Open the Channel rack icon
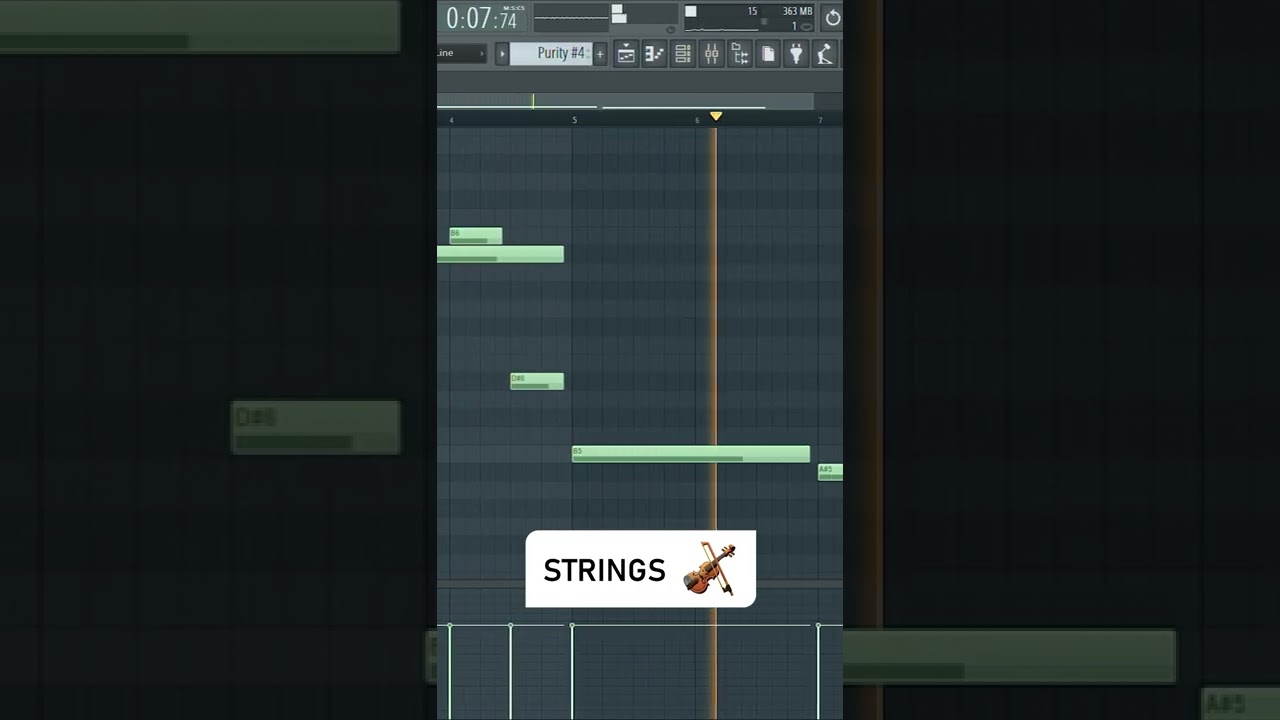This screenshot has width=1280, height=720. click(x=683, y=54)
